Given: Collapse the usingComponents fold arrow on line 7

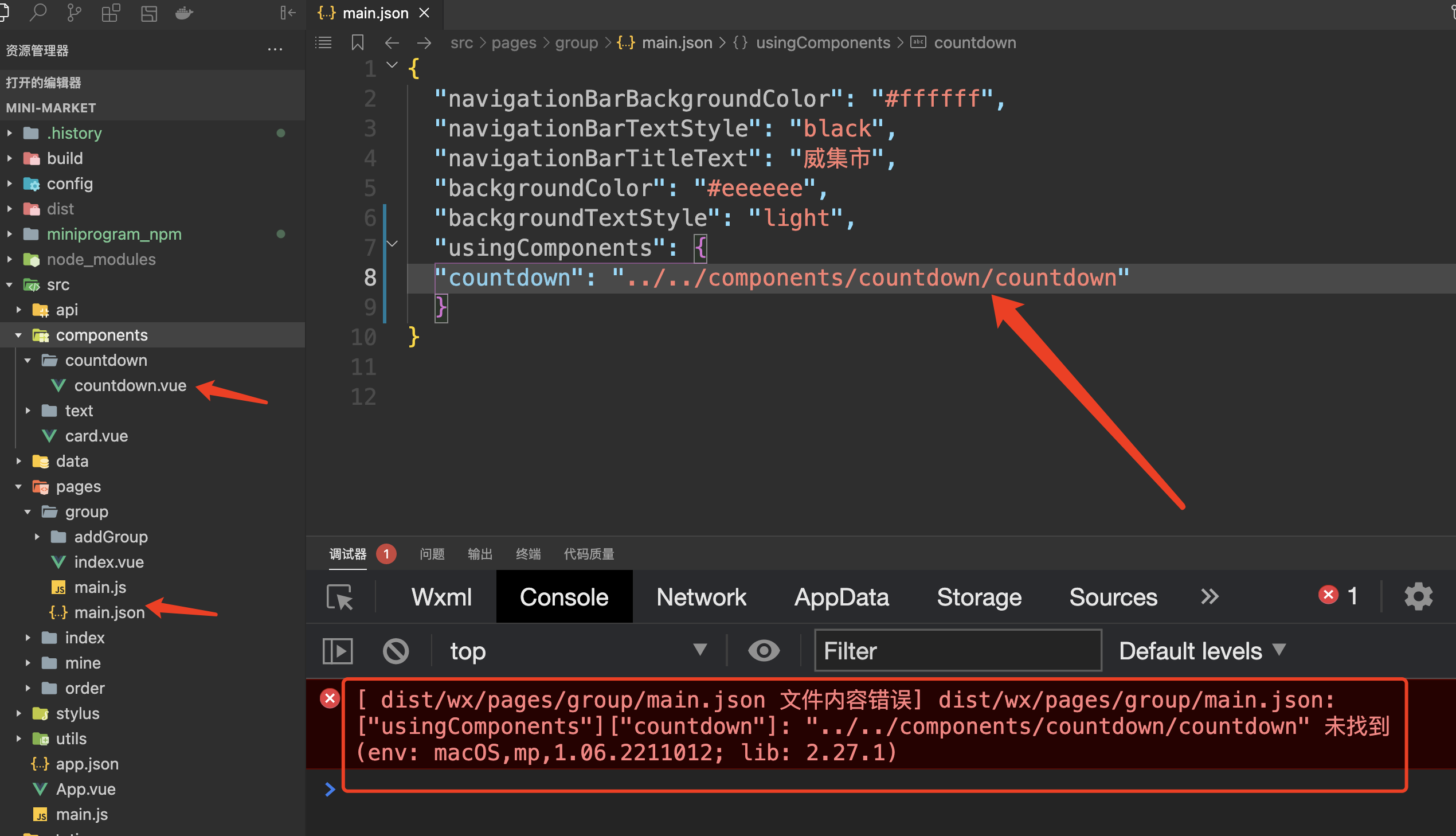Looking at the screenshot, I should (x=392, y=244).
